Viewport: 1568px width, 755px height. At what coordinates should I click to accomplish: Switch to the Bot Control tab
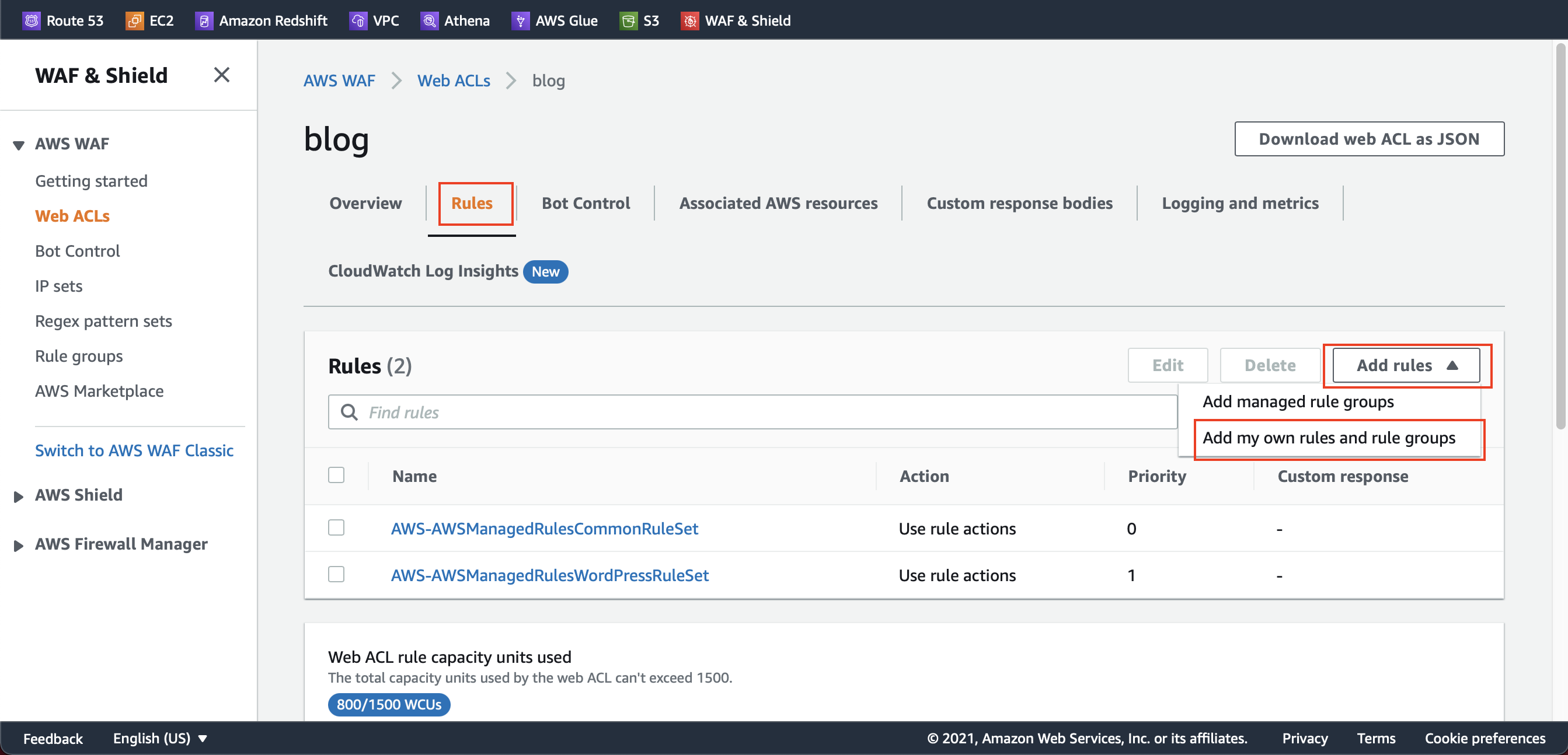[x=586, y=203]
